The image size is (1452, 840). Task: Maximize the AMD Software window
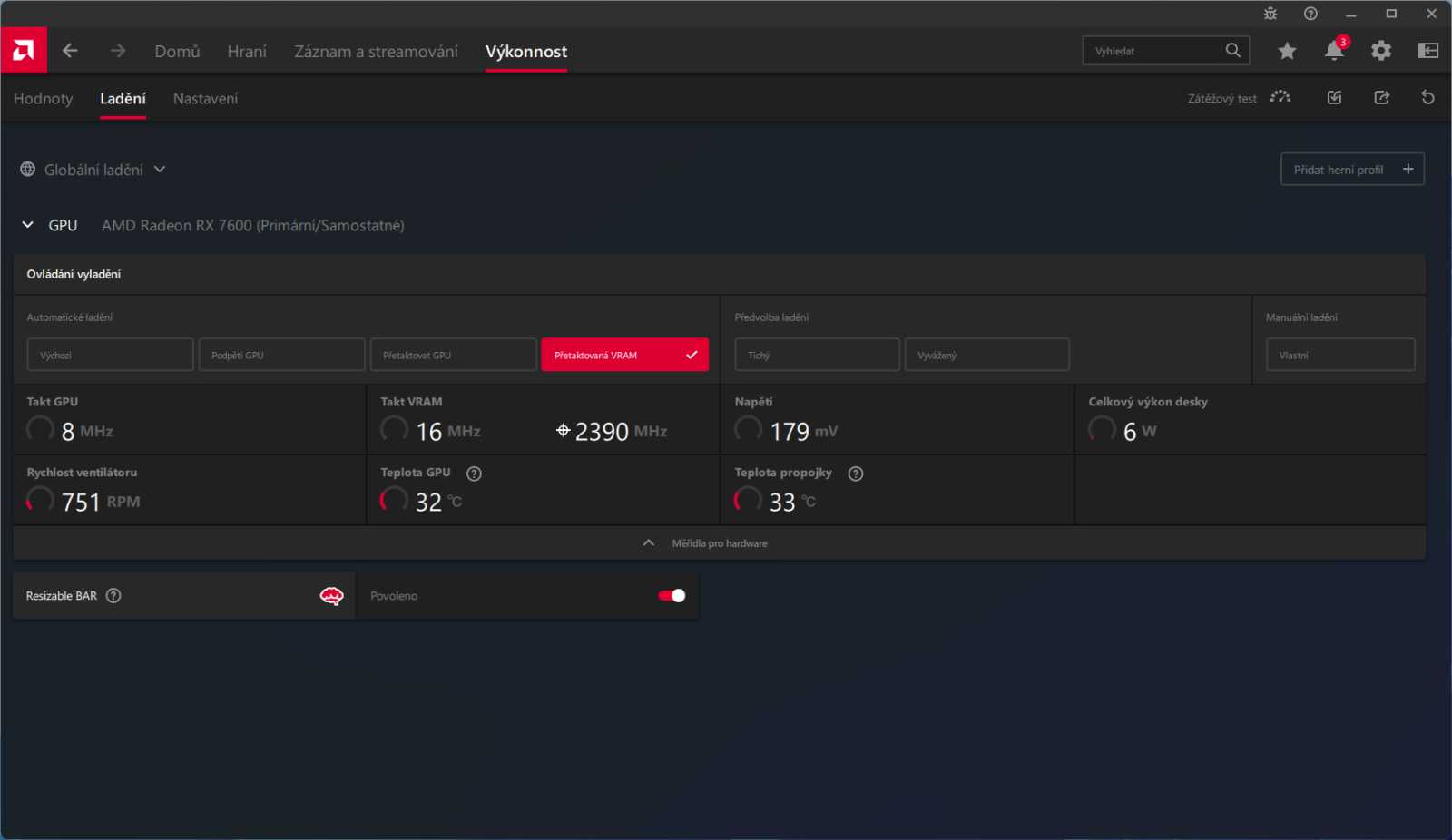1391,14
